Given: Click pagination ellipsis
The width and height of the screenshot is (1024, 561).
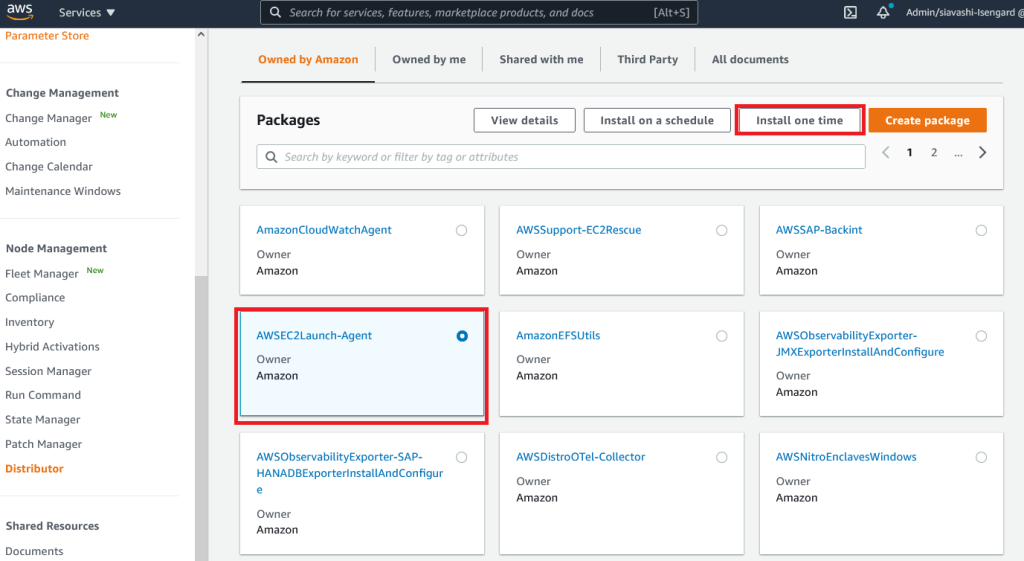Looking at the screenshot, I should click(958, 154).
